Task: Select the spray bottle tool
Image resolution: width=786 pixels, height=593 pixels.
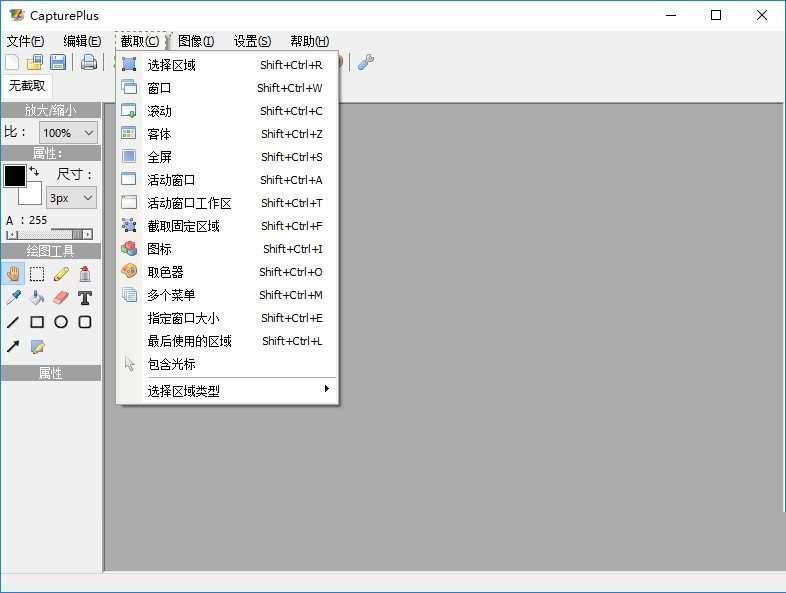Action: (85, 274)
